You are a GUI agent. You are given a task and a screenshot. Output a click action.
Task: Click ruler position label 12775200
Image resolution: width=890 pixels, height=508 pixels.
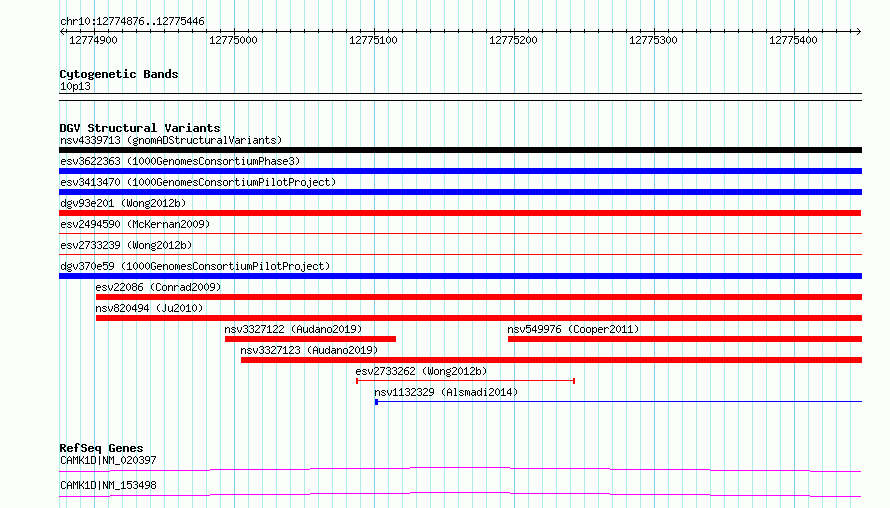coord(513,40)
